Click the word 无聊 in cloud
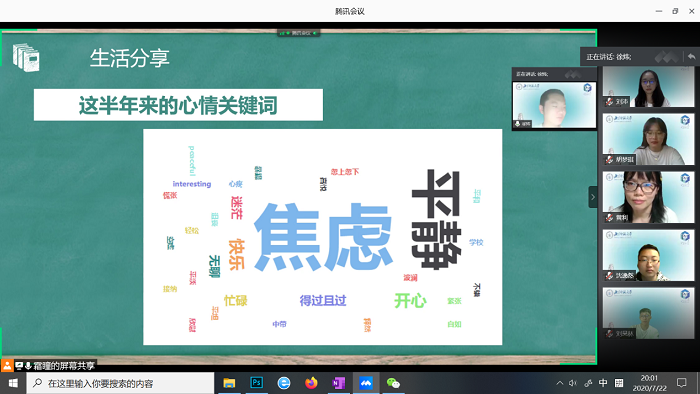The width and height of the screenshot is (700, 394). [x=214, y=266]
